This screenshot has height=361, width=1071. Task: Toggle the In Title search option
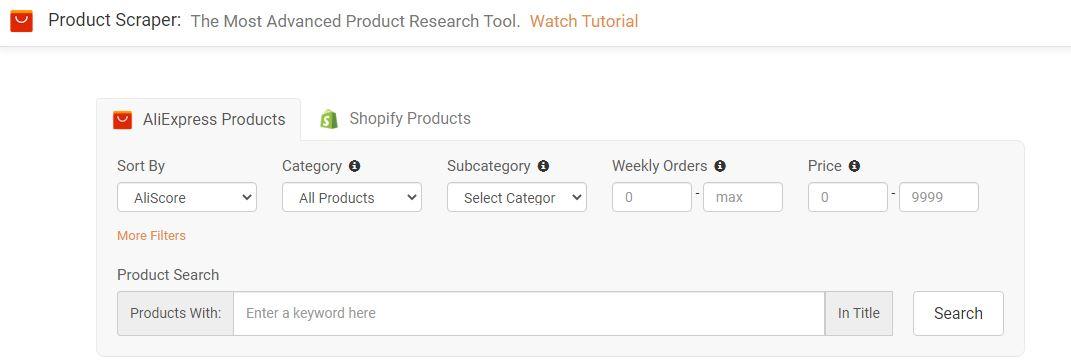pyautogui.click(x=859, y=313)
